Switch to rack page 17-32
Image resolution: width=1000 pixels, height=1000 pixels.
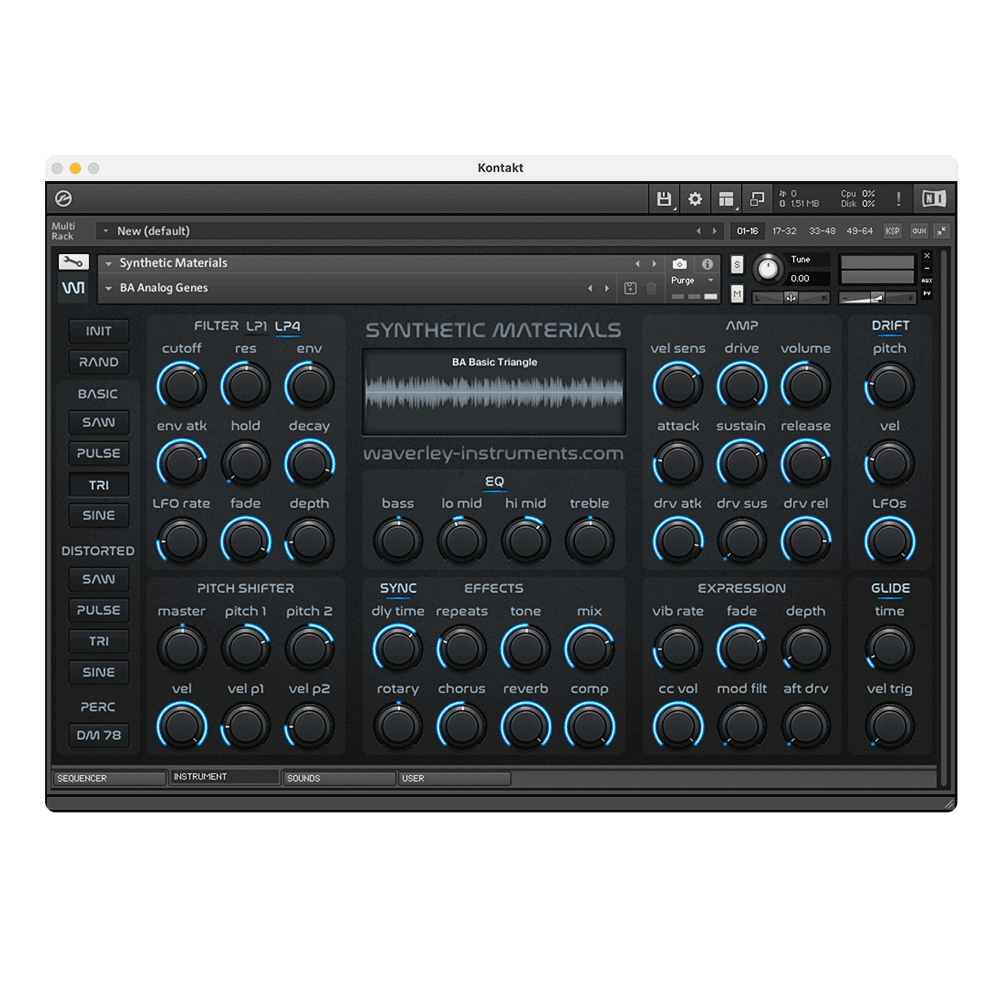pos(784,231)
